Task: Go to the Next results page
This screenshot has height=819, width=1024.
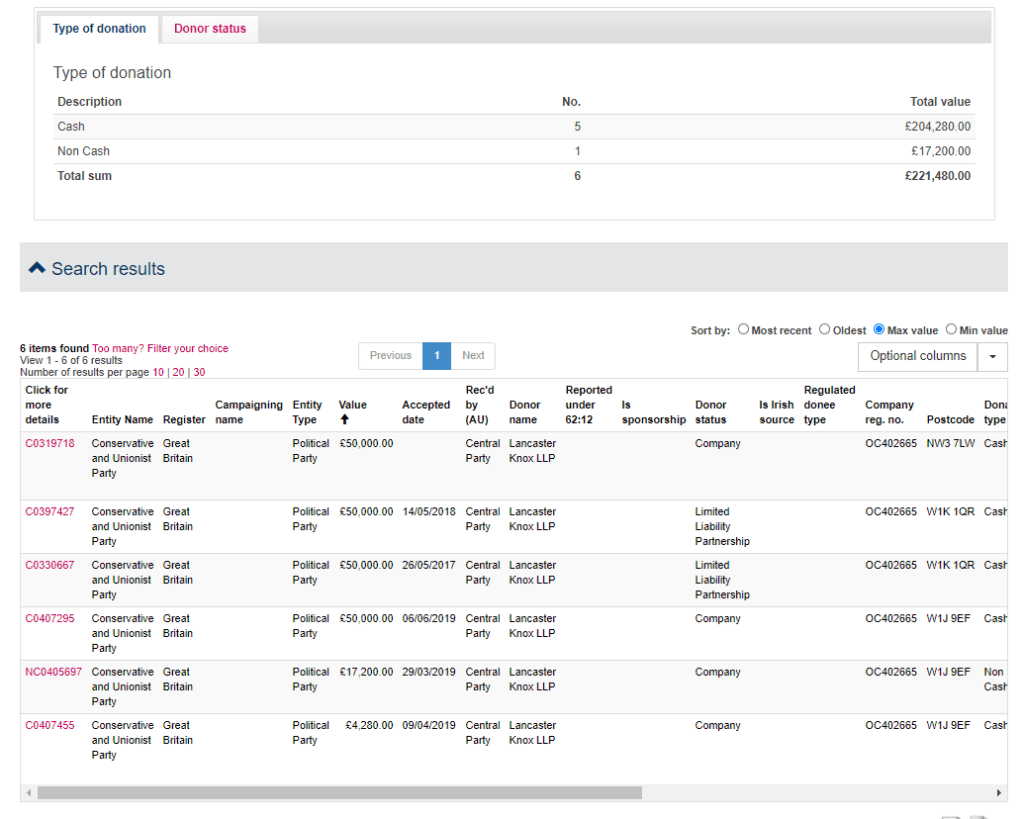Action: (473, 355)
